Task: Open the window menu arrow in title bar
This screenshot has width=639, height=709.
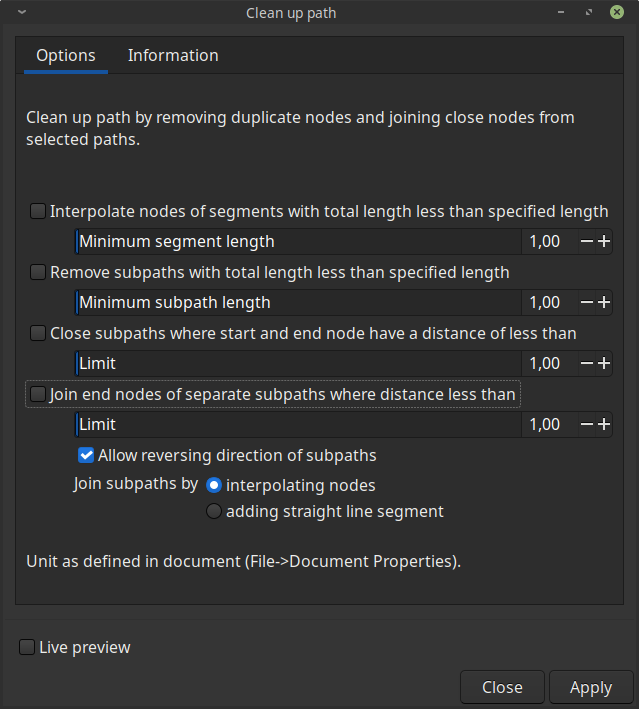Action: pyautogui.click(x=22, y=12)
